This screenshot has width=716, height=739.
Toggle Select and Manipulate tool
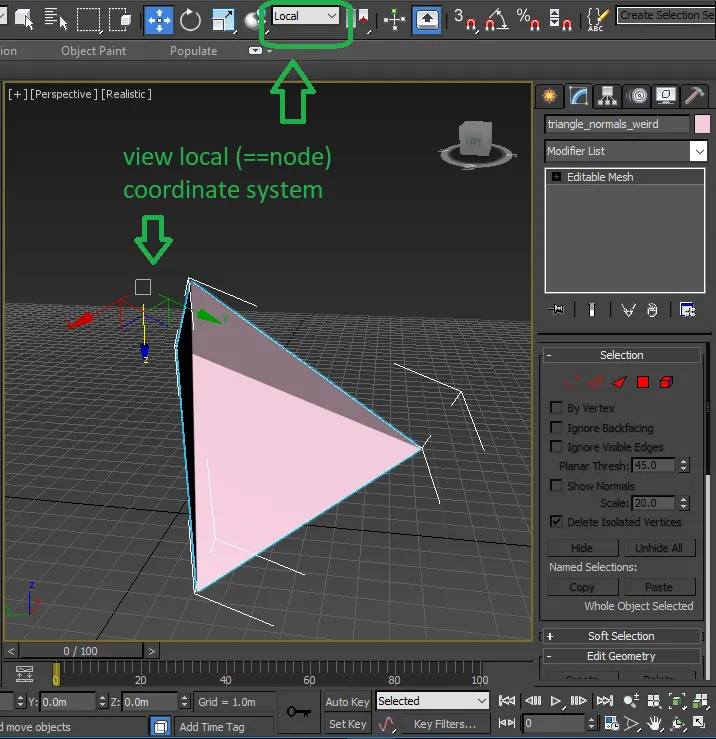394,20
